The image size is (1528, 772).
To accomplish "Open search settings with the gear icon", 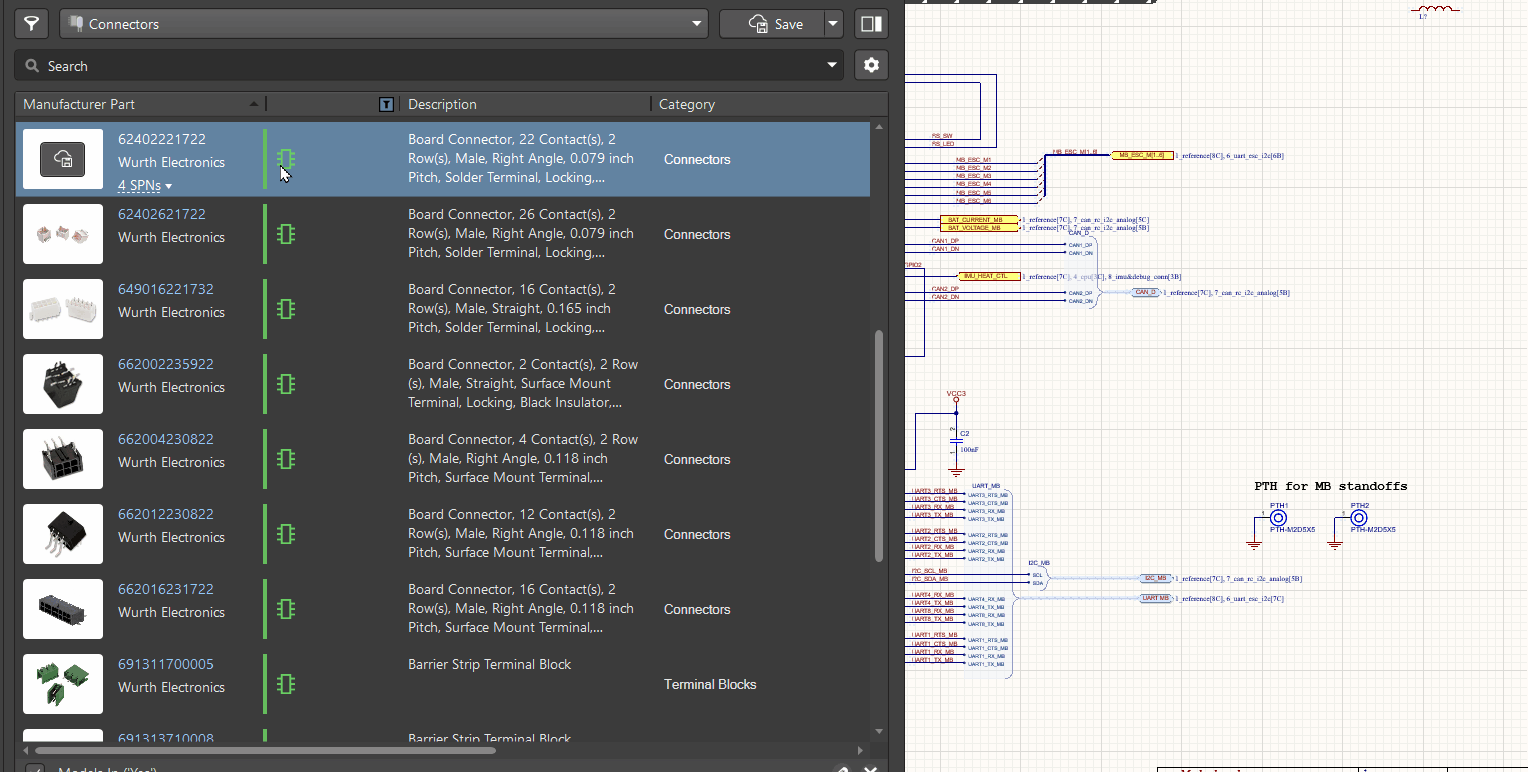I will (869, 64).
